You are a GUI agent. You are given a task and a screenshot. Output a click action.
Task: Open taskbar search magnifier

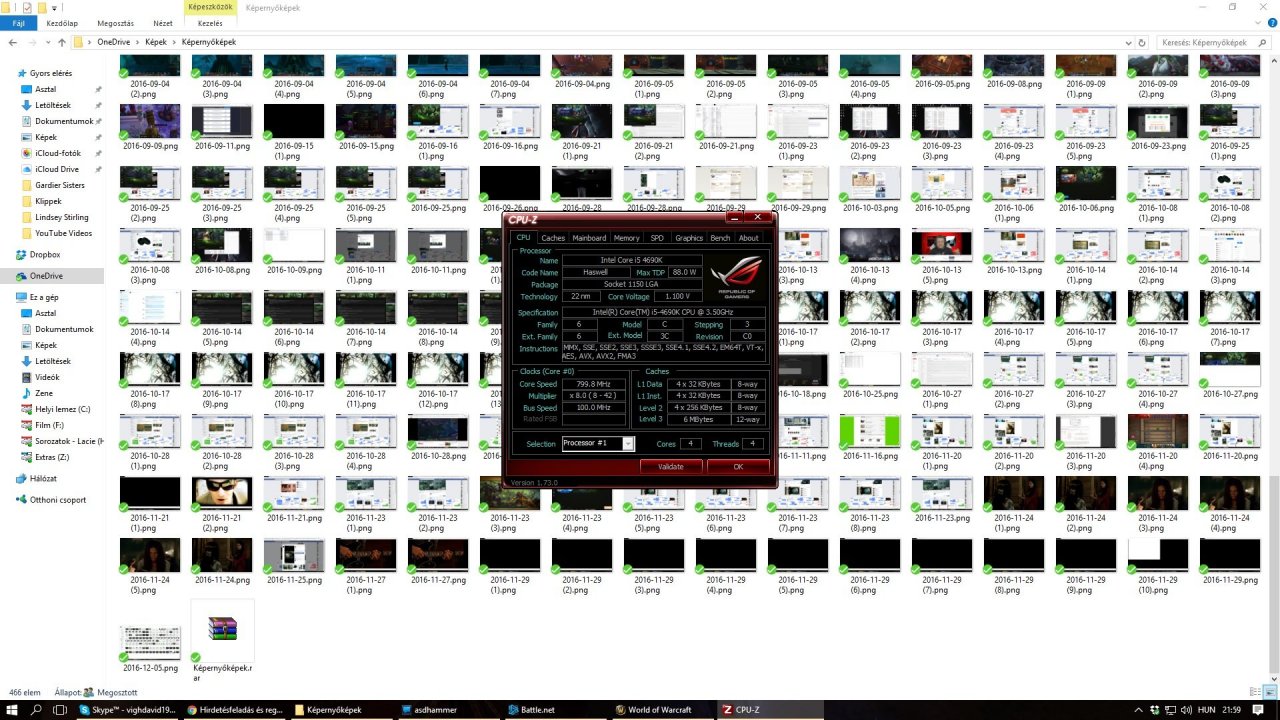(x=36, y=710)
